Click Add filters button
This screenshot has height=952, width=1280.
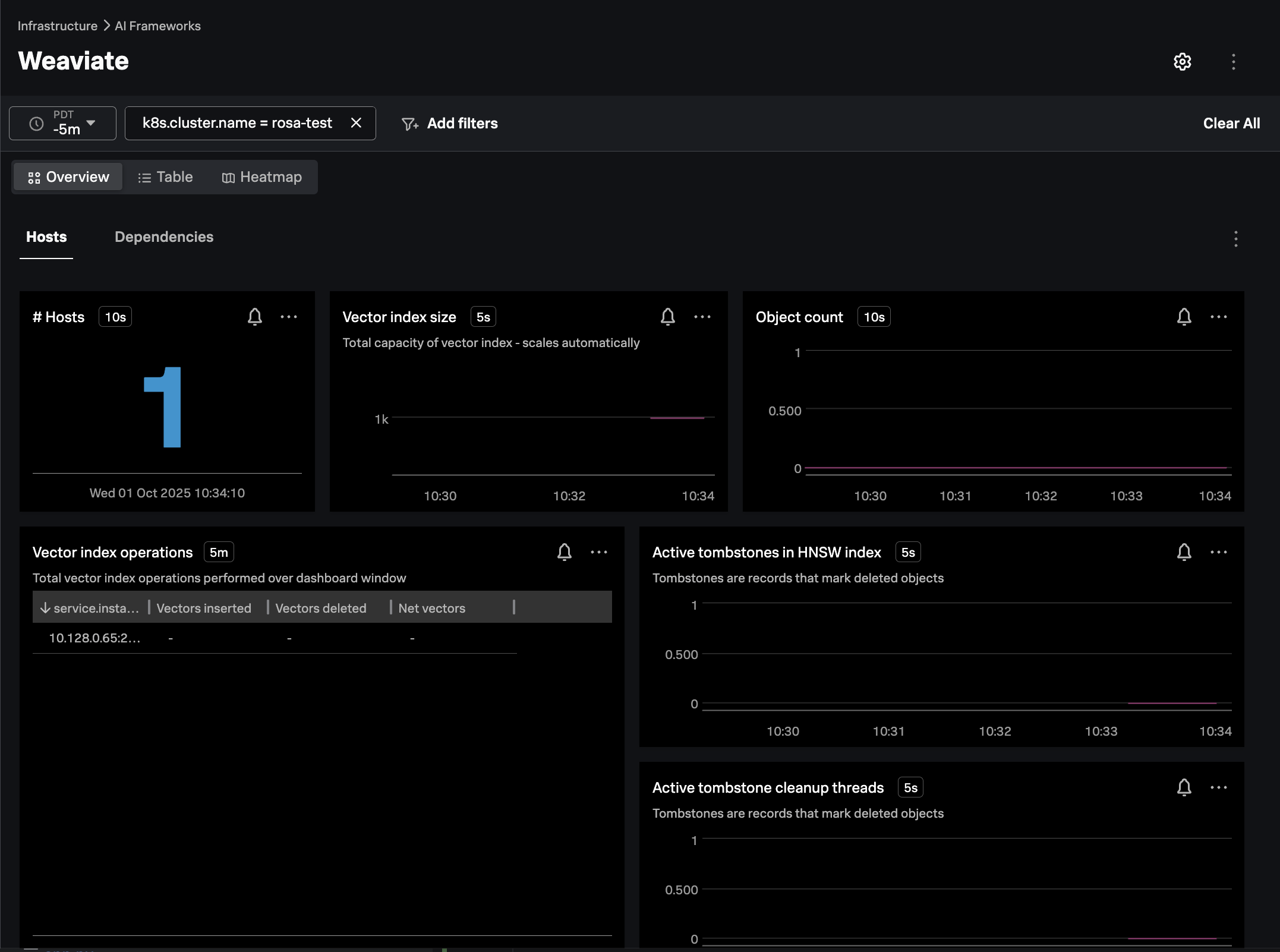(450, 123)
